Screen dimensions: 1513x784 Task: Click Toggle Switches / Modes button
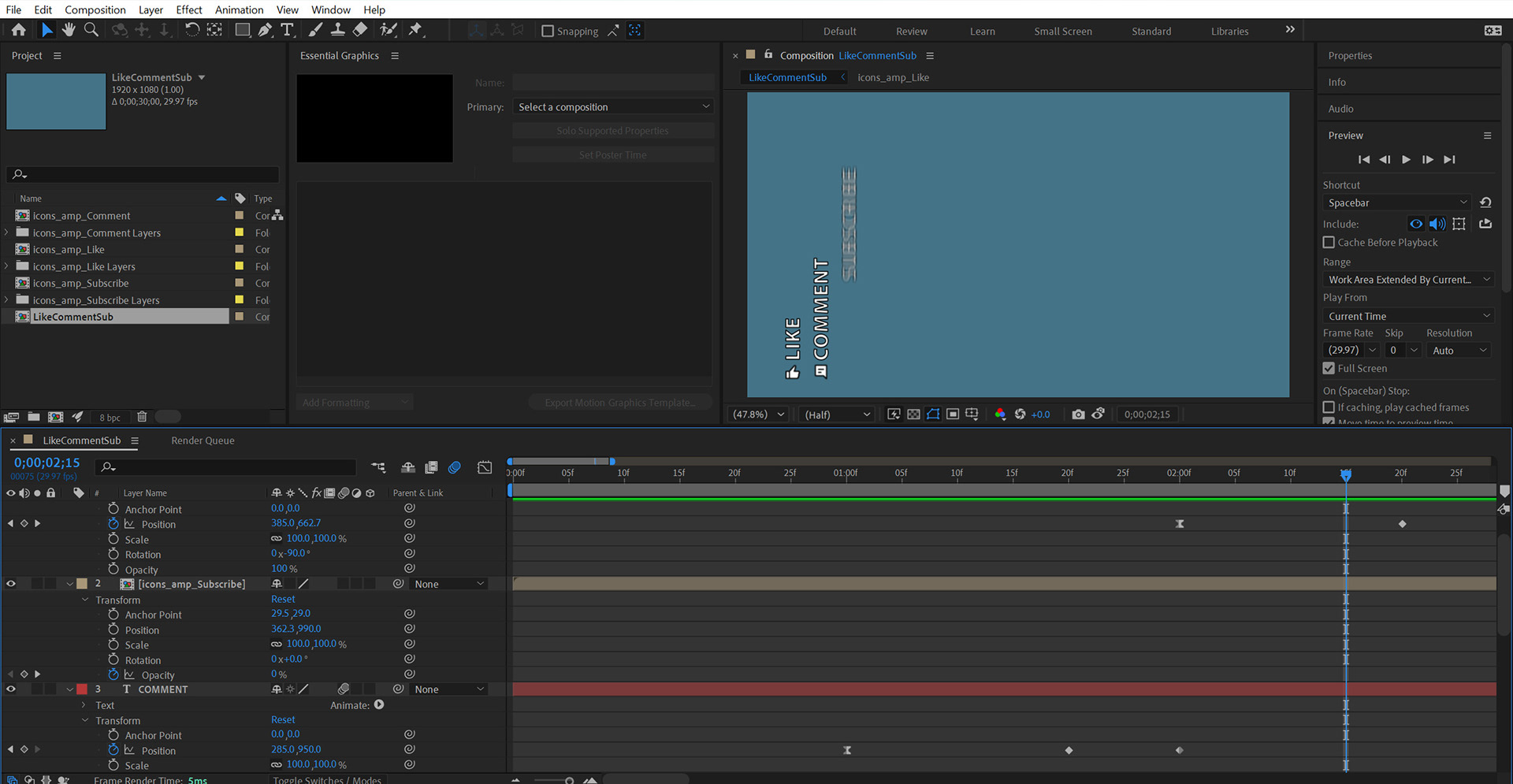click(x=327, y=780)
